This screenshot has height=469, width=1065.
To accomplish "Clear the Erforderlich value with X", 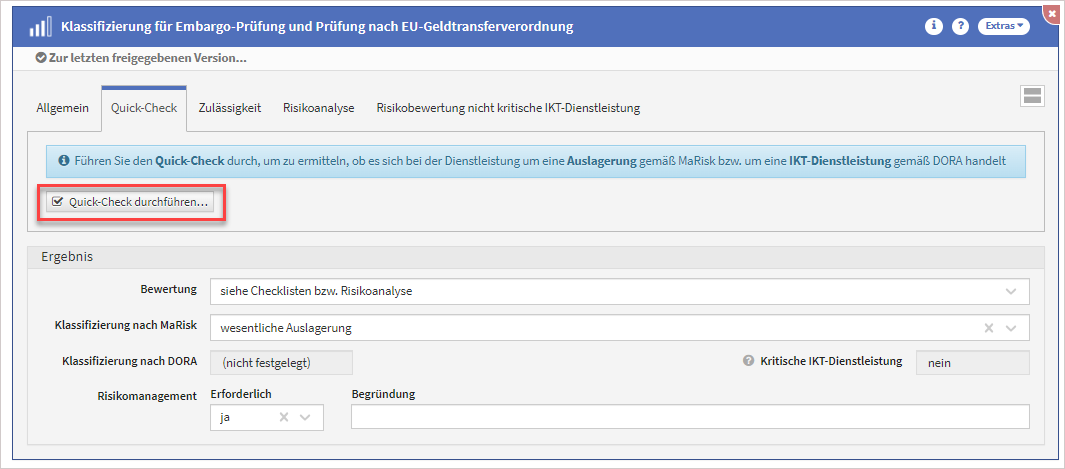I will click(283, 418).
